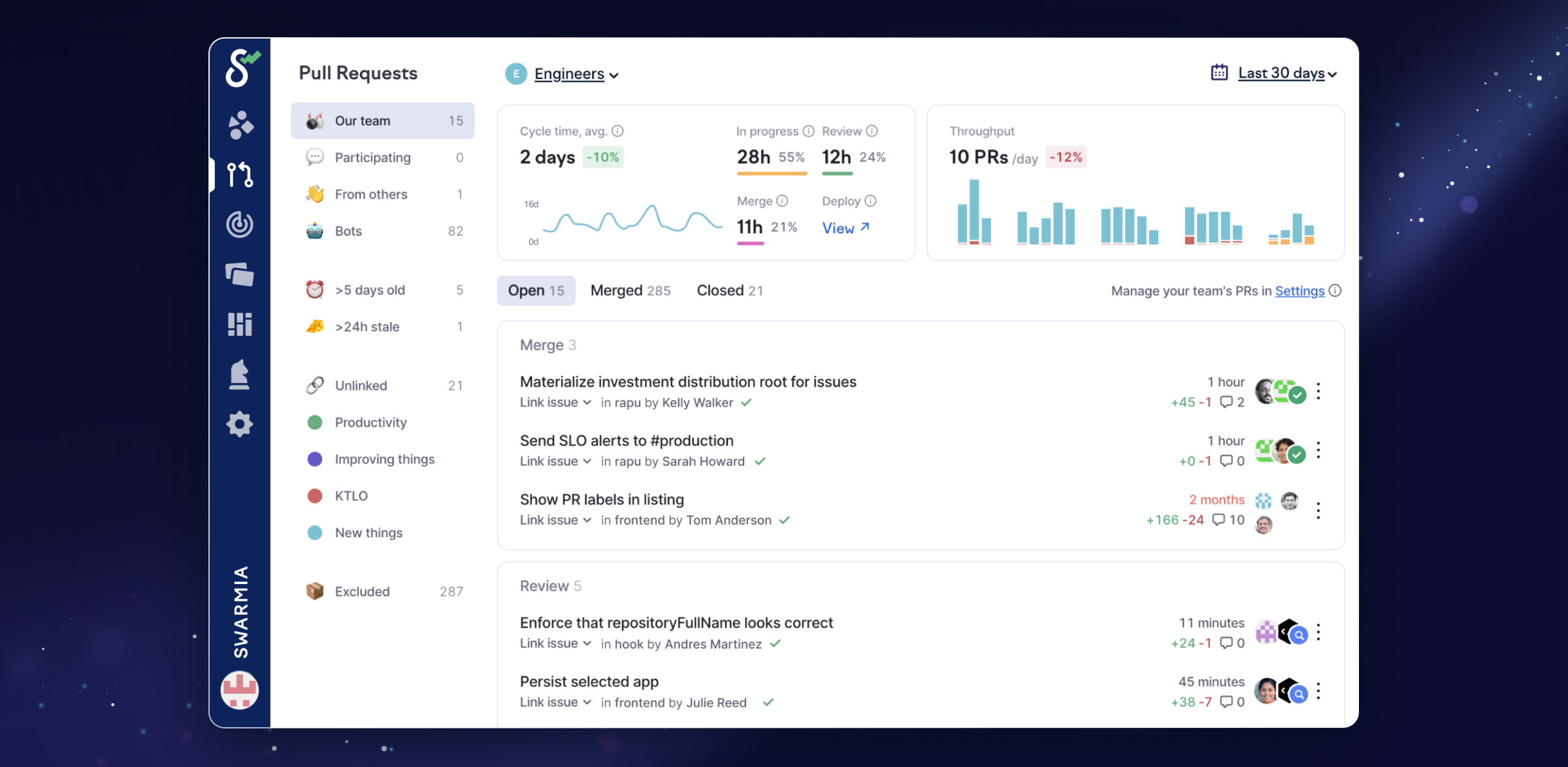Switch to the Merged tab
Viewport: 1568px width, 767px height.
(x=630, y=291)
